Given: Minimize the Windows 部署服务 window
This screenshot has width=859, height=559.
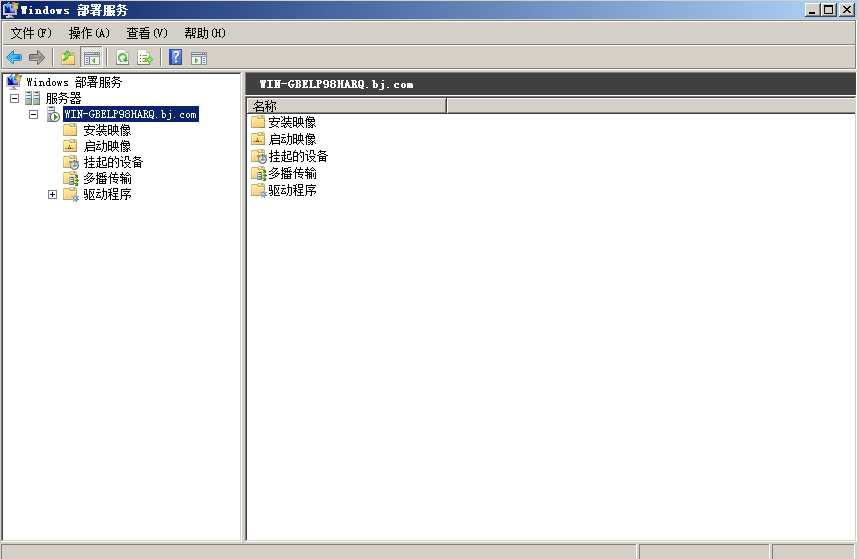Looking at the screenshot, I should pos(812,10).
